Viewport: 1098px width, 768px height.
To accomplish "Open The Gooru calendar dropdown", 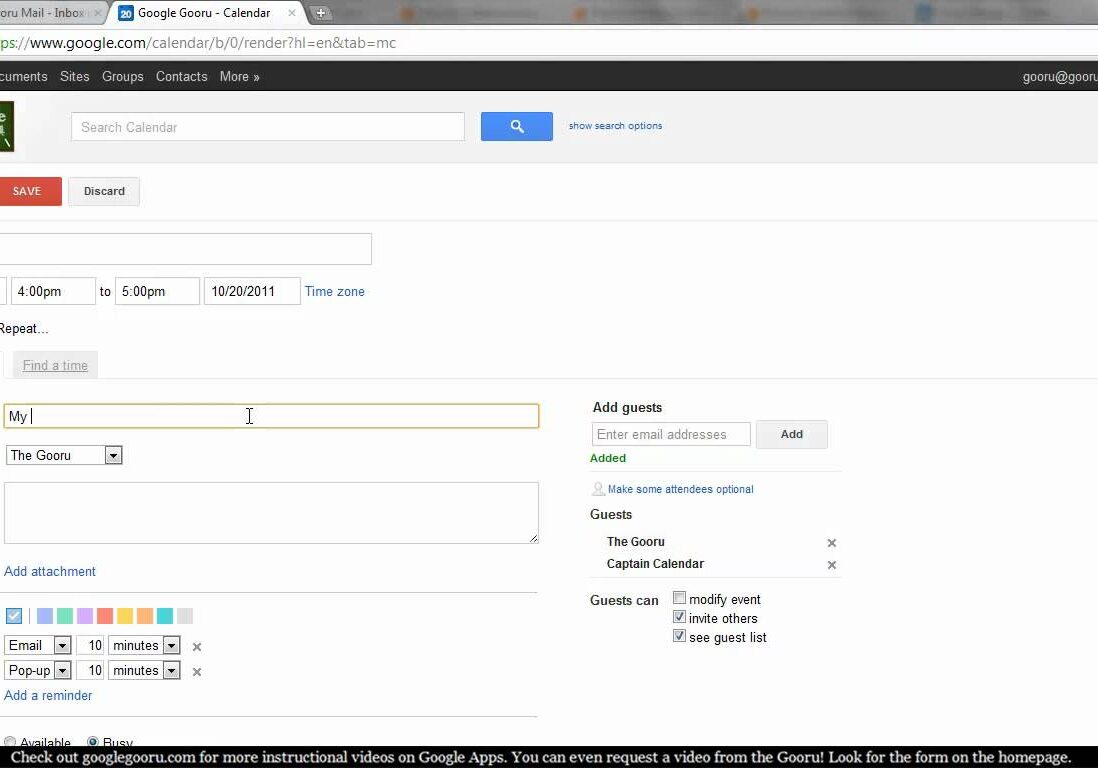I will pyautogui.click(x=64, y=455).
